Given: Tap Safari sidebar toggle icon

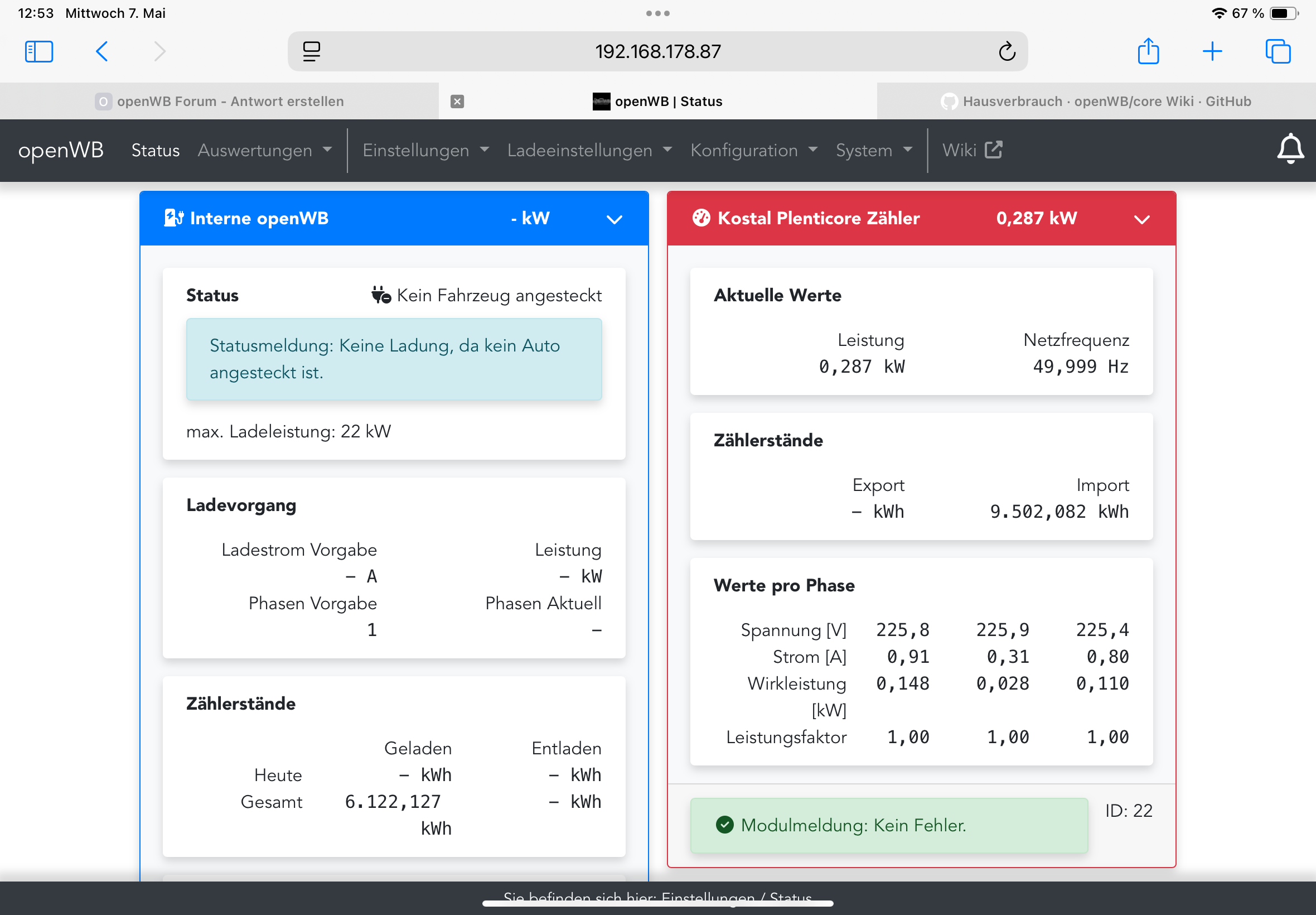Looking at the screenshot, I should tap(39, 51).
